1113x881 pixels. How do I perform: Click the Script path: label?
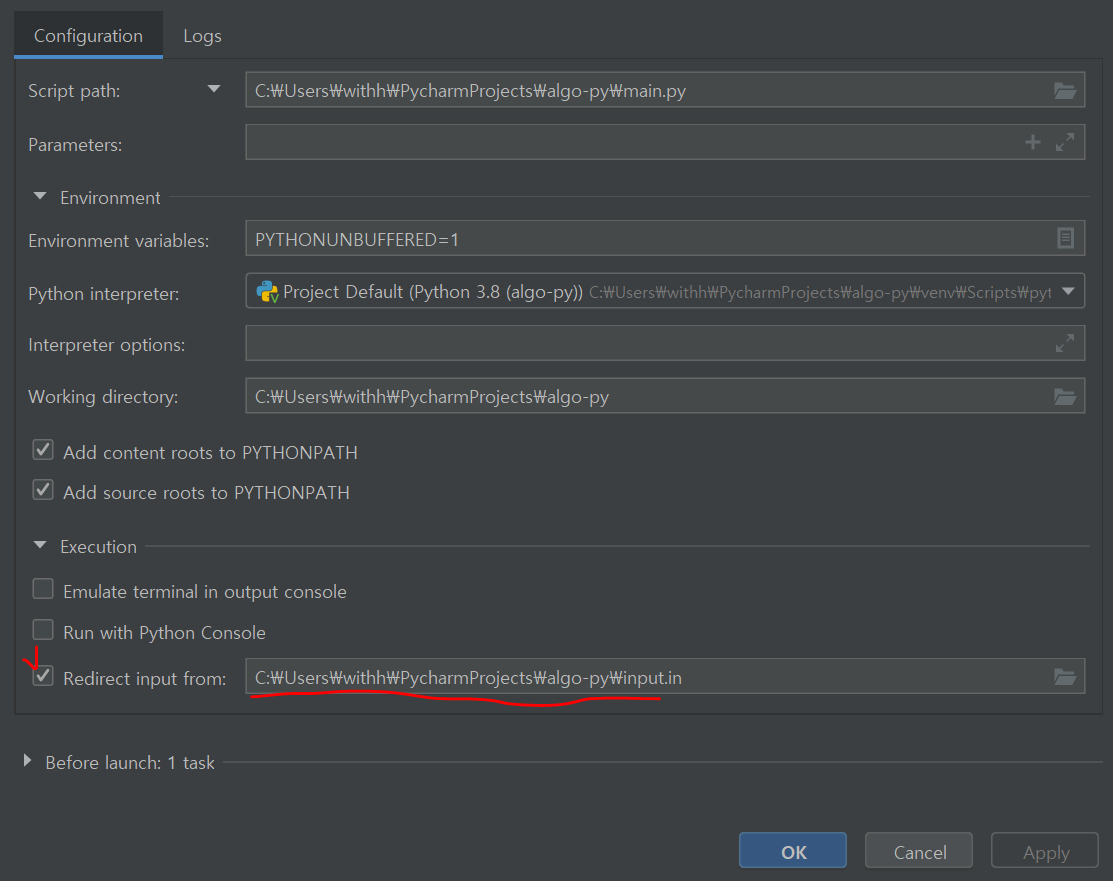tap(74, 91)
